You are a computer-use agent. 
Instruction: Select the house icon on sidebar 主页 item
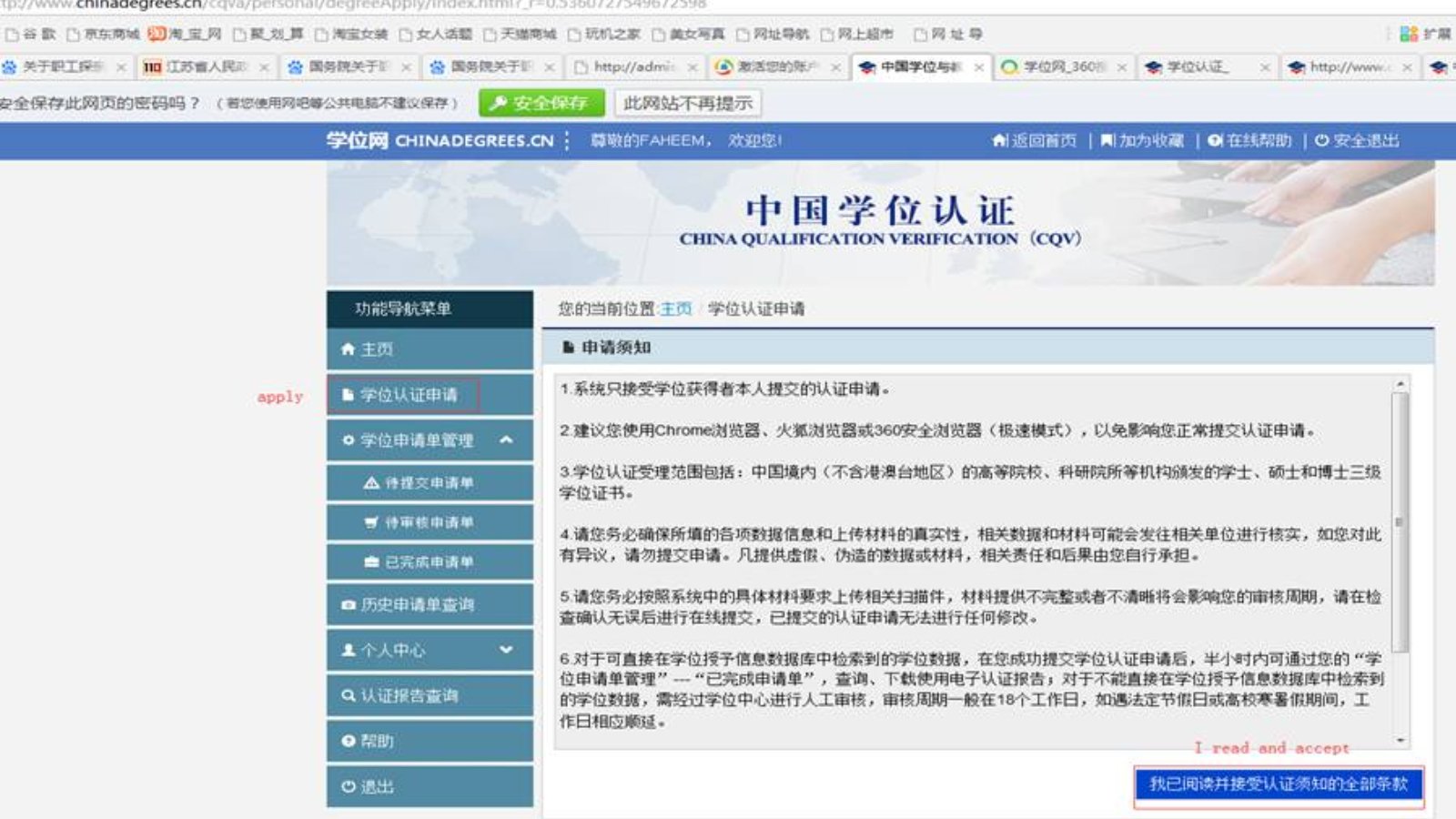pos(346,349)
